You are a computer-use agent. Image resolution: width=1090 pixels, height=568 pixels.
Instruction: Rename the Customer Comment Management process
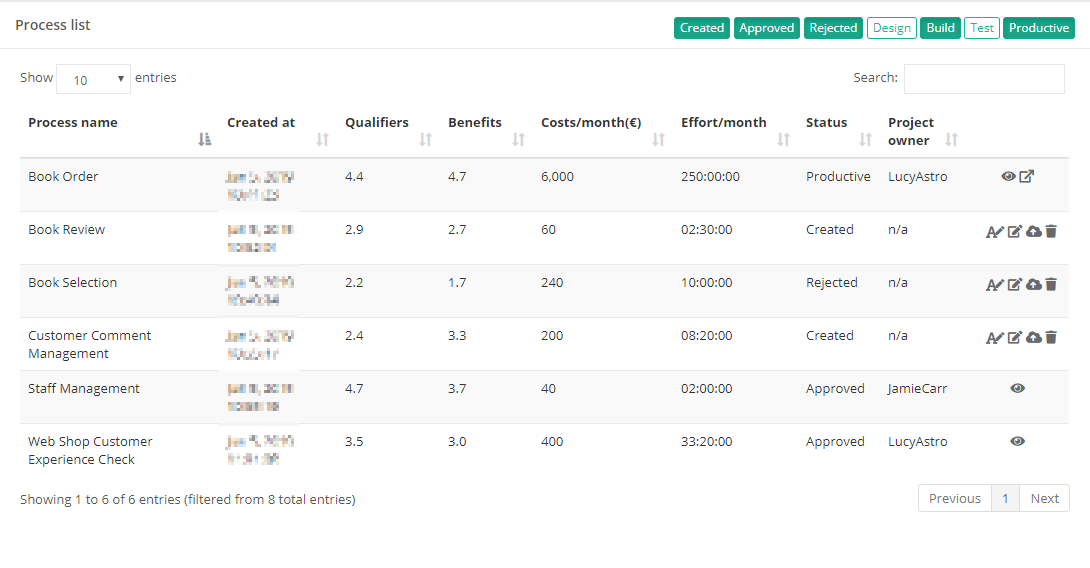[995, 337]
